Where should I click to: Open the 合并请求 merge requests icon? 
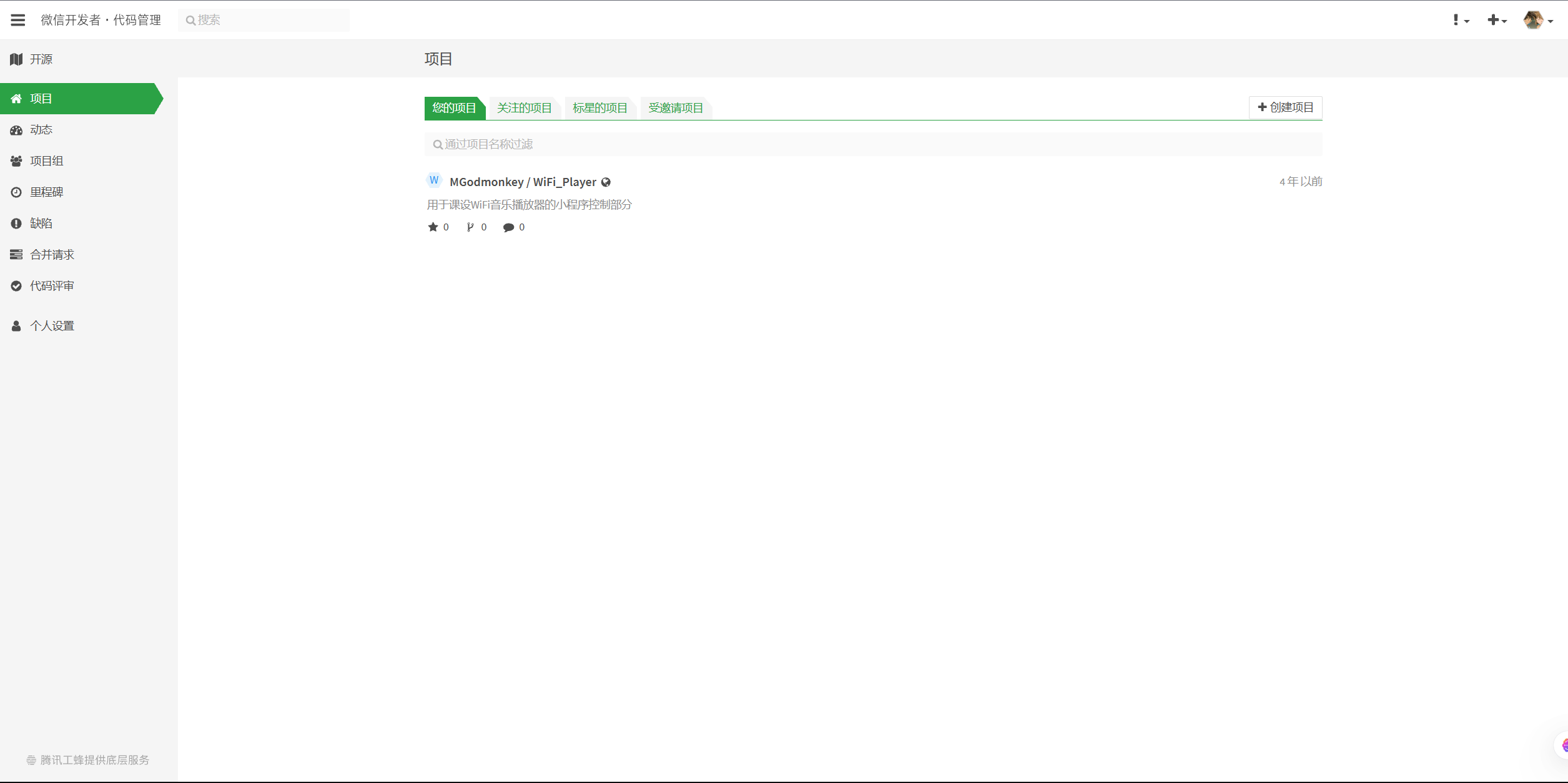pyautogui.click(x=16, y=255)
